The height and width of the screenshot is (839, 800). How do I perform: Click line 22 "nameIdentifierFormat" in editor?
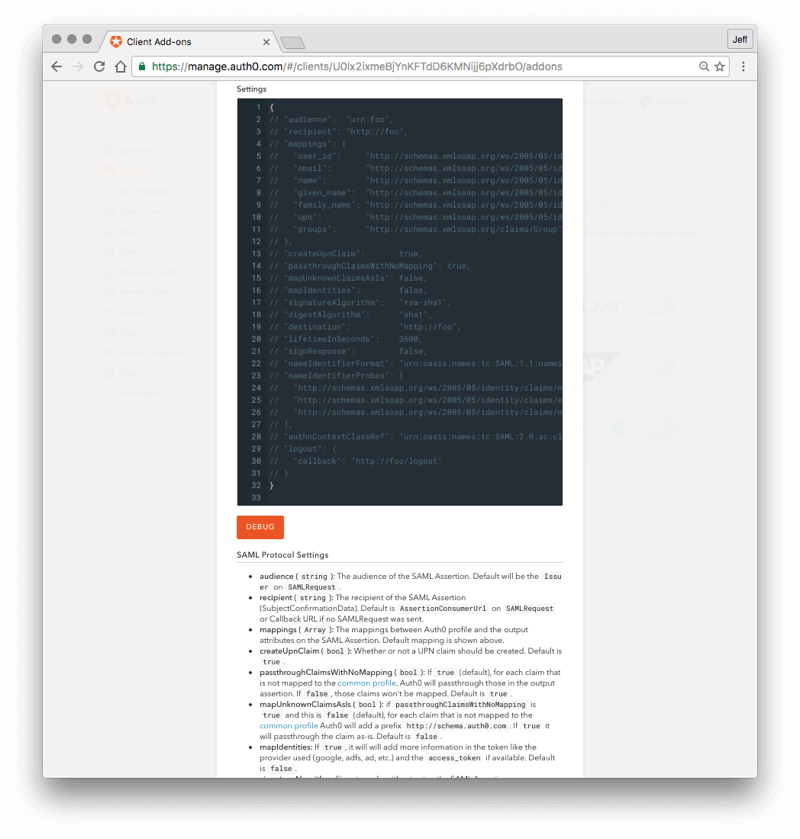coord(416,363)
